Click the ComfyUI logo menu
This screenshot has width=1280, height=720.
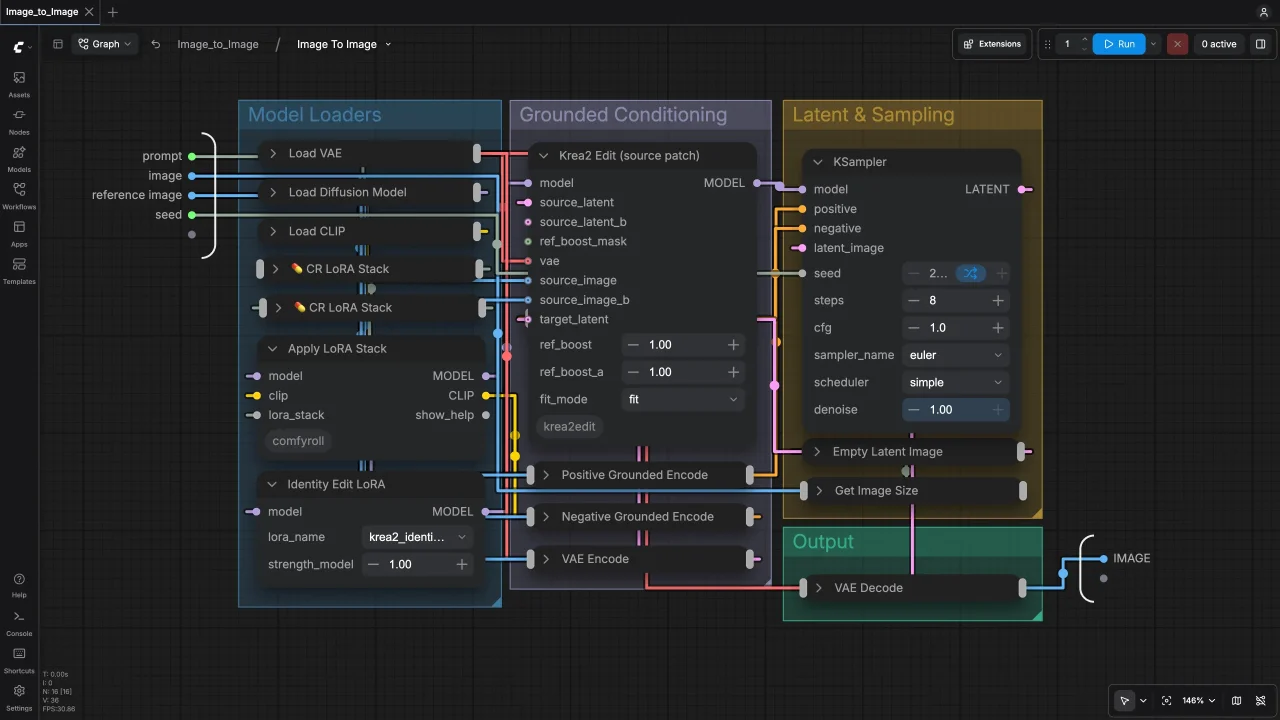click(21, 46)
